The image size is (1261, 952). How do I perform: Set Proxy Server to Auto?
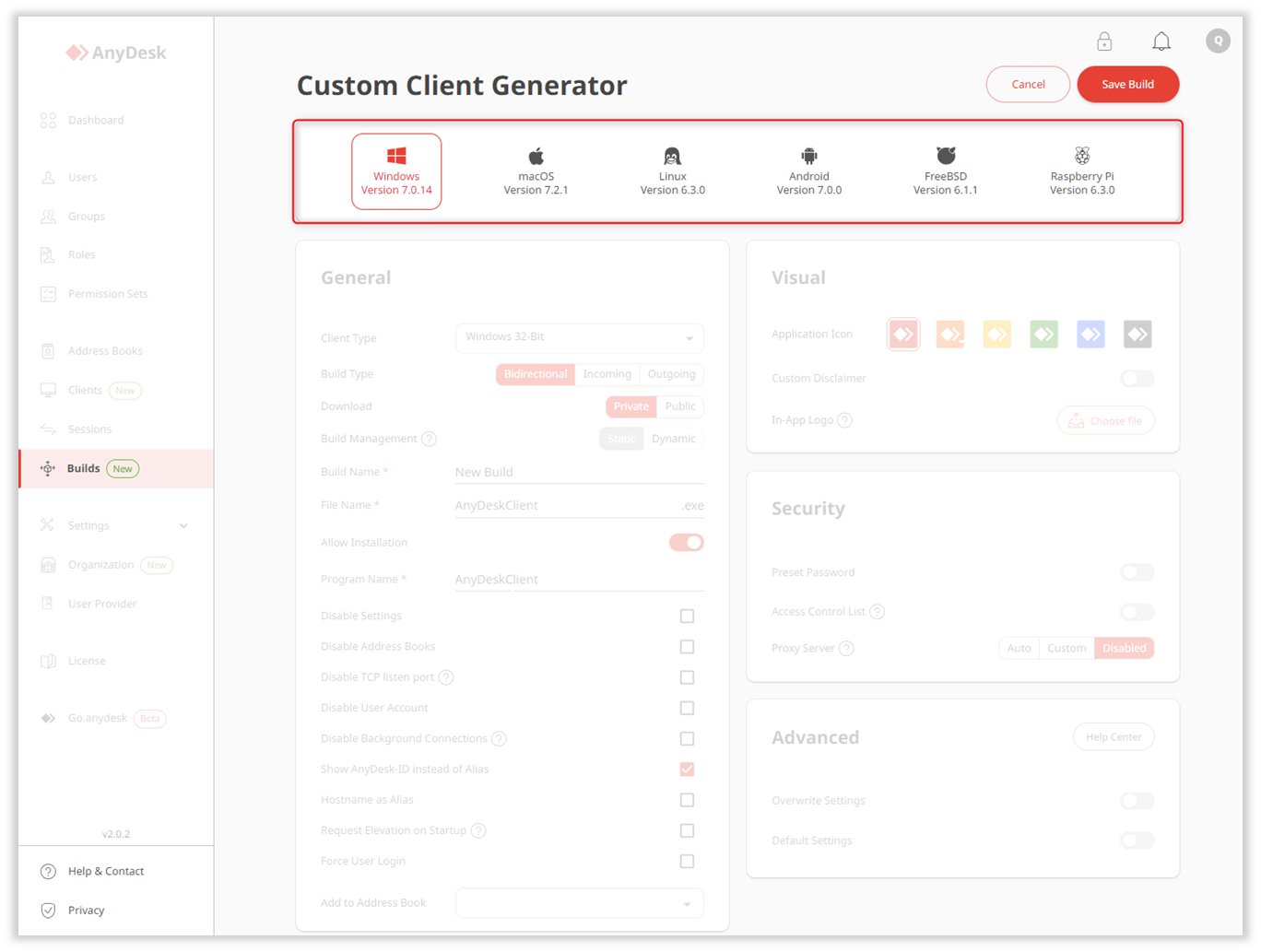click(x=1019, y=648)
